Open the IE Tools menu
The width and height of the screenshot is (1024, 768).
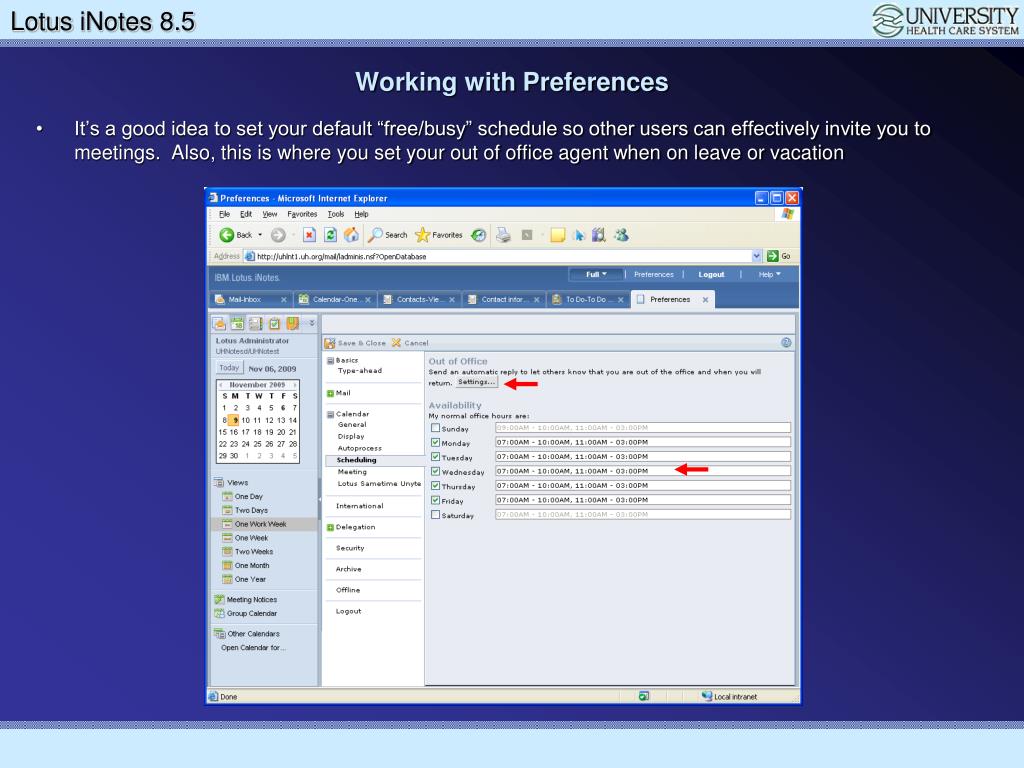[336, 214]
